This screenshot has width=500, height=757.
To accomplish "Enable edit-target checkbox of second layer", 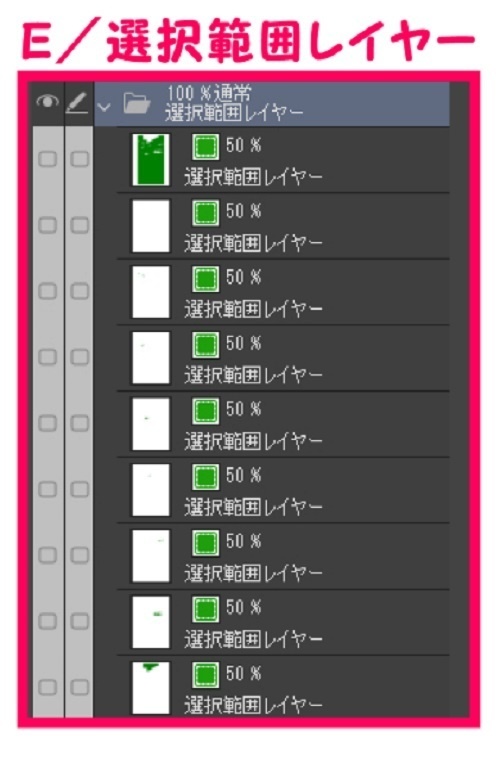I will (x=80, y=225).
